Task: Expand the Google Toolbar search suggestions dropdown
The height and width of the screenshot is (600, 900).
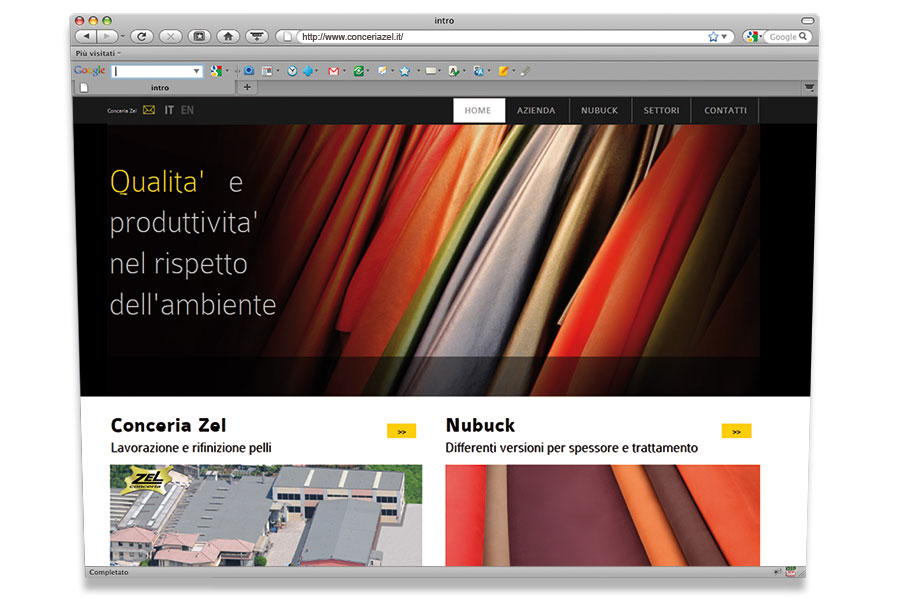Action: (x=197, y=71)
